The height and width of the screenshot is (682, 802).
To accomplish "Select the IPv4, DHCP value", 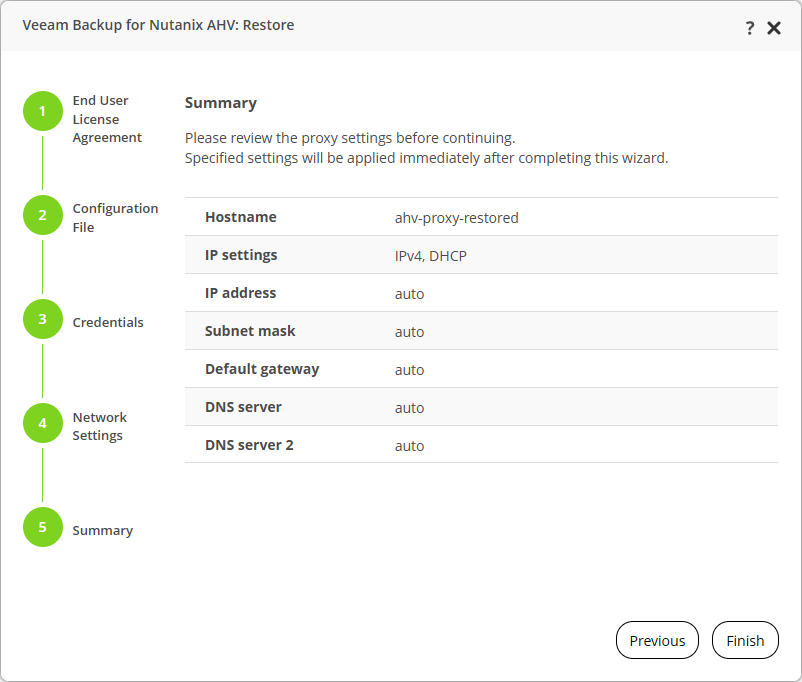I will point(431,256).
